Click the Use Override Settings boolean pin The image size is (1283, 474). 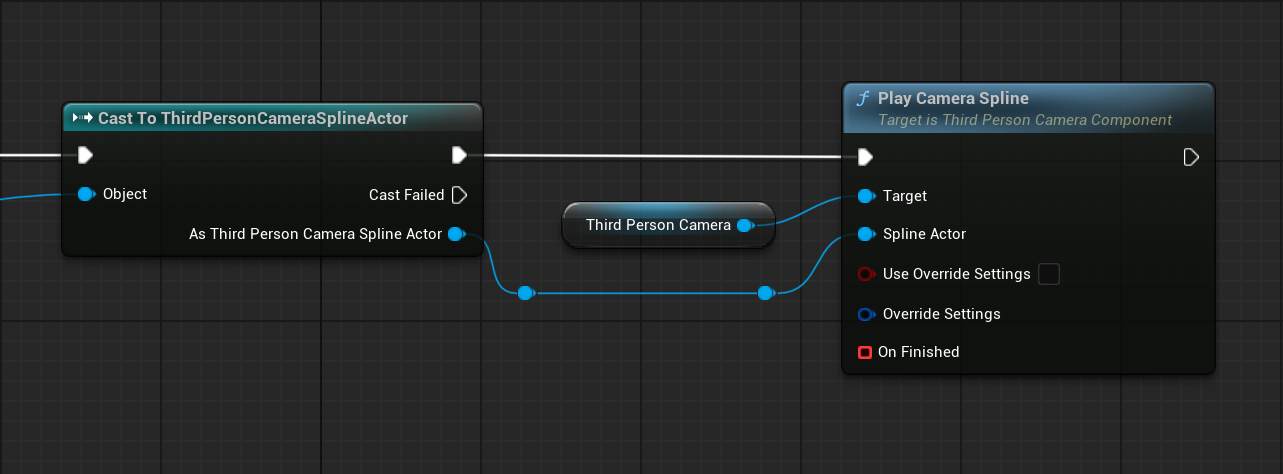pos(866,274)
